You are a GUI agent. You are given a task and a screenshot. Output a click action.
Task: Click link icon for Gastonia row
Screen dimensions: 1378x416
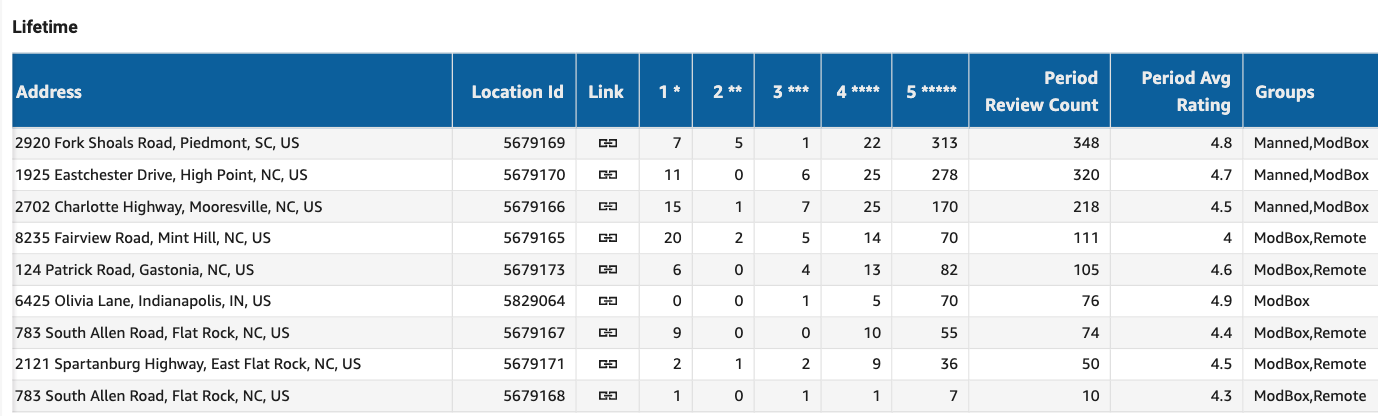coord(606,270)
